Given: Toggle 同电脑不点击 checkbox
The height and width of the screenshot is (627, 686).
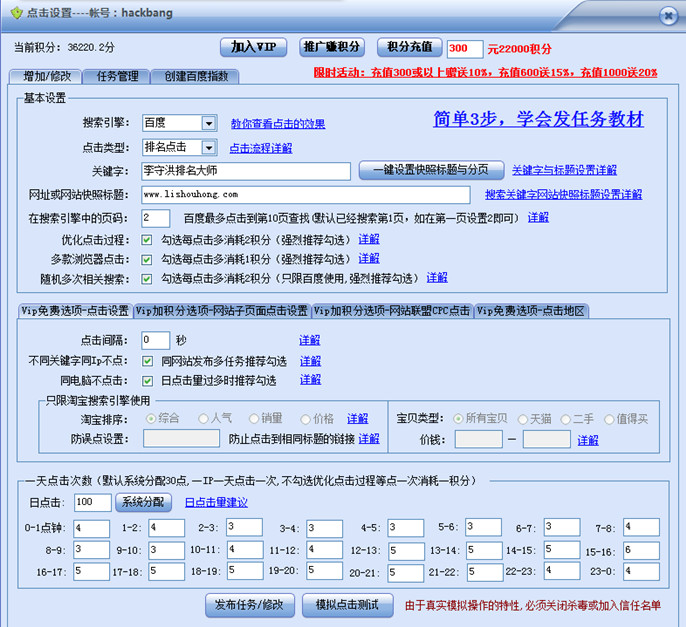Looking at the screenshot, I should coord(148,380).
